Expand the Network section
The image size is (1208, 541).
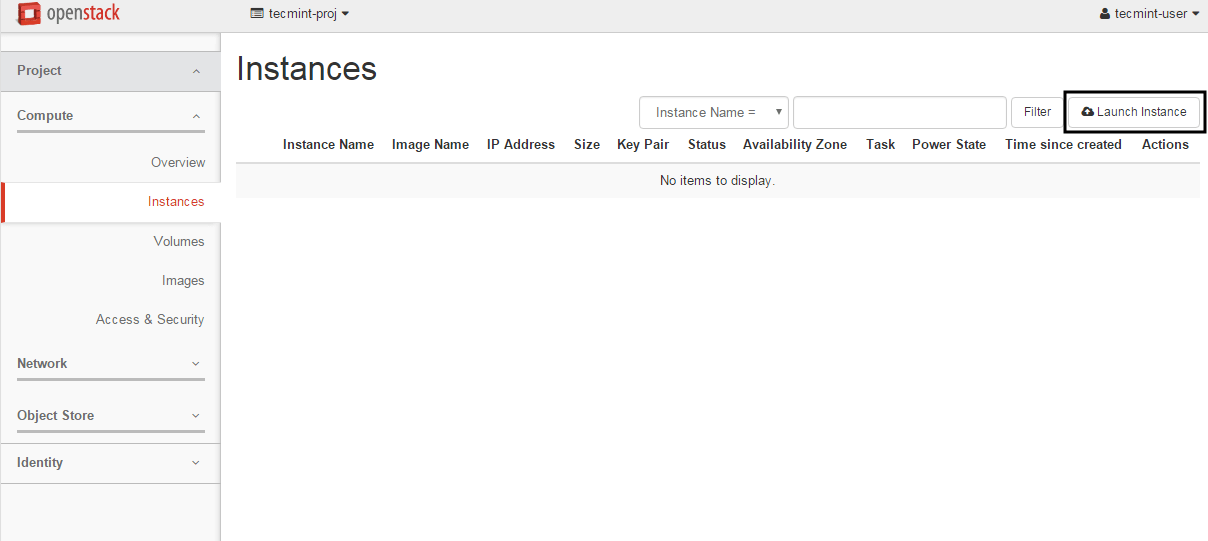pyautogui.click(x=110, y=364)
